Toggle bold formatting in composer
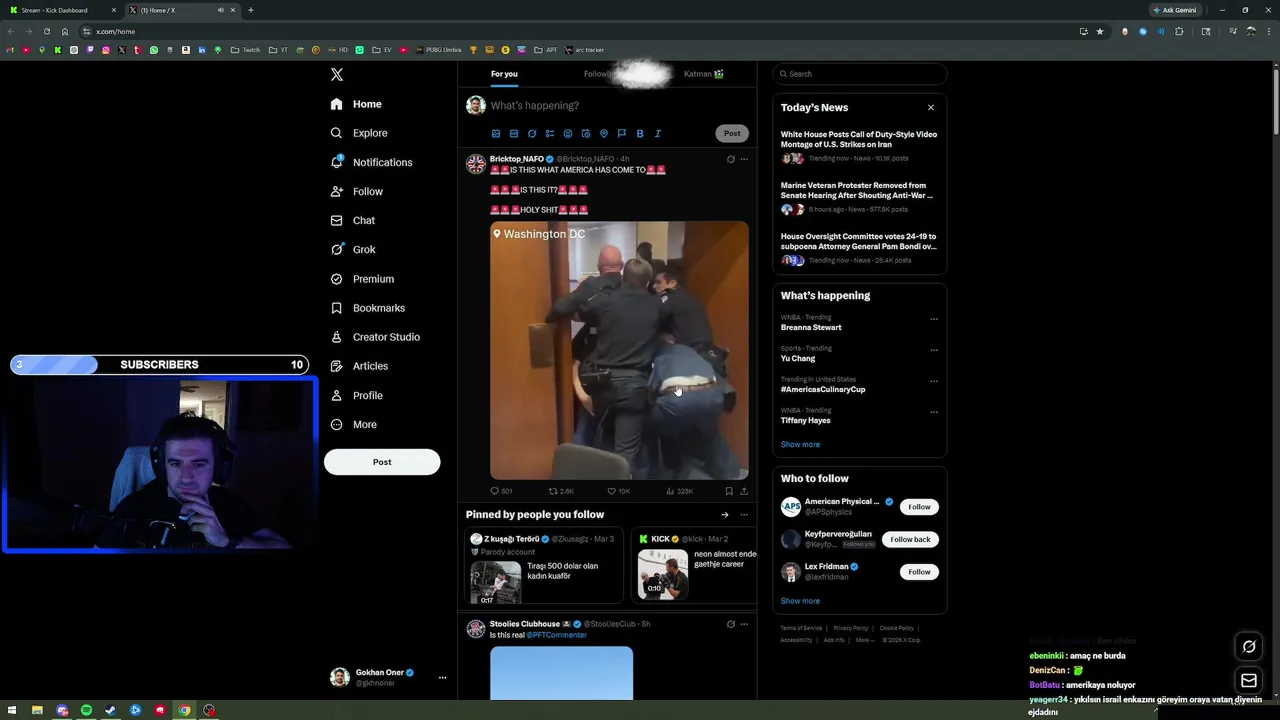Image resolution: width=1280 pixels, height=720 pixels. pyautogui.click(x=640, y=133)
